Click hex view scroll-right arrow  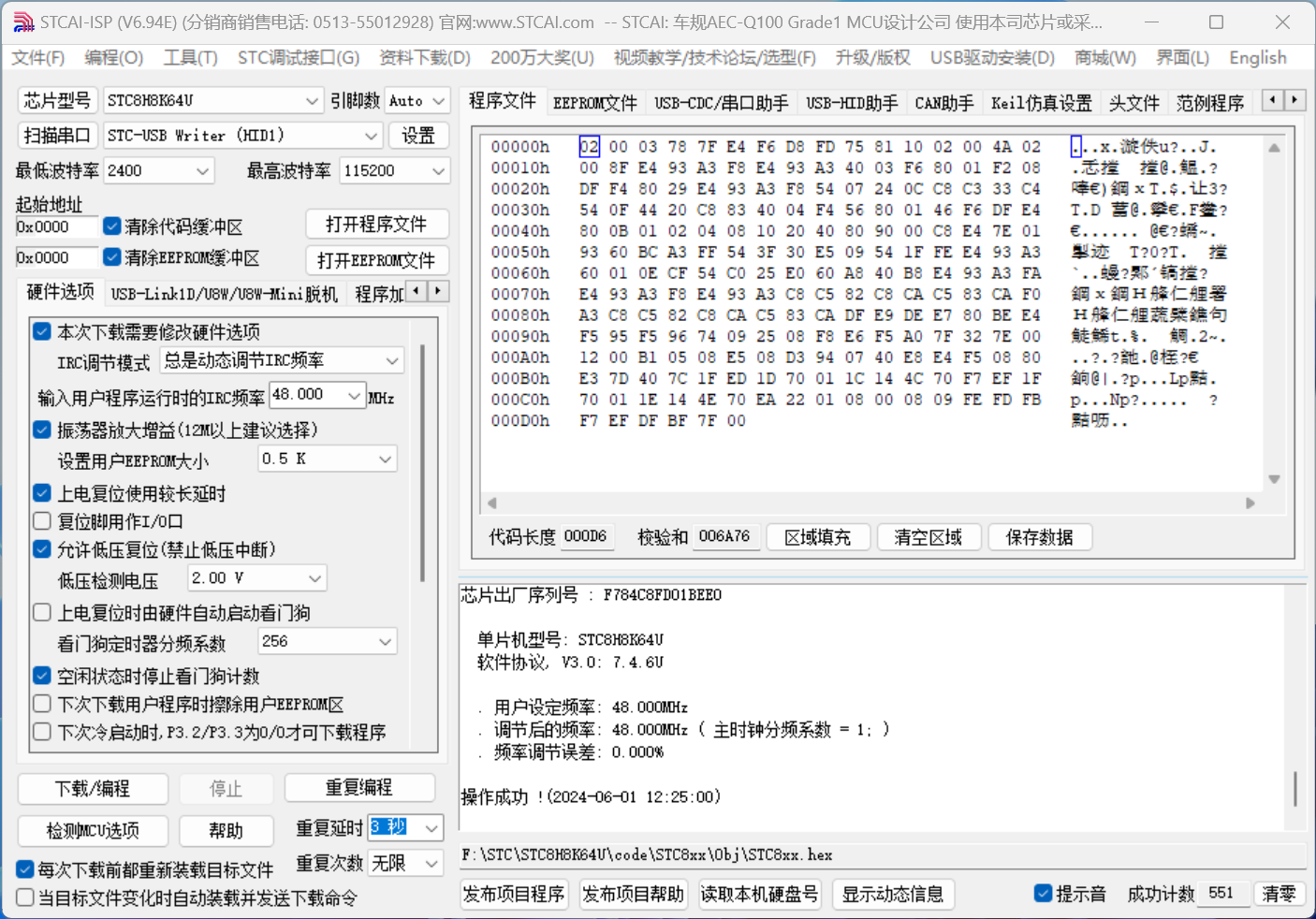[1250, 503]
